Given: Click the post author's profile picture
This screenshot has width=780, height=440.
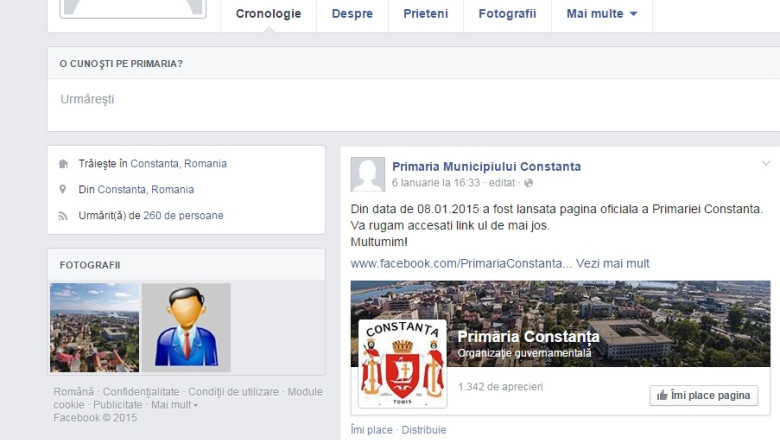Looking at the screenshot, I should tap(368, 175).
